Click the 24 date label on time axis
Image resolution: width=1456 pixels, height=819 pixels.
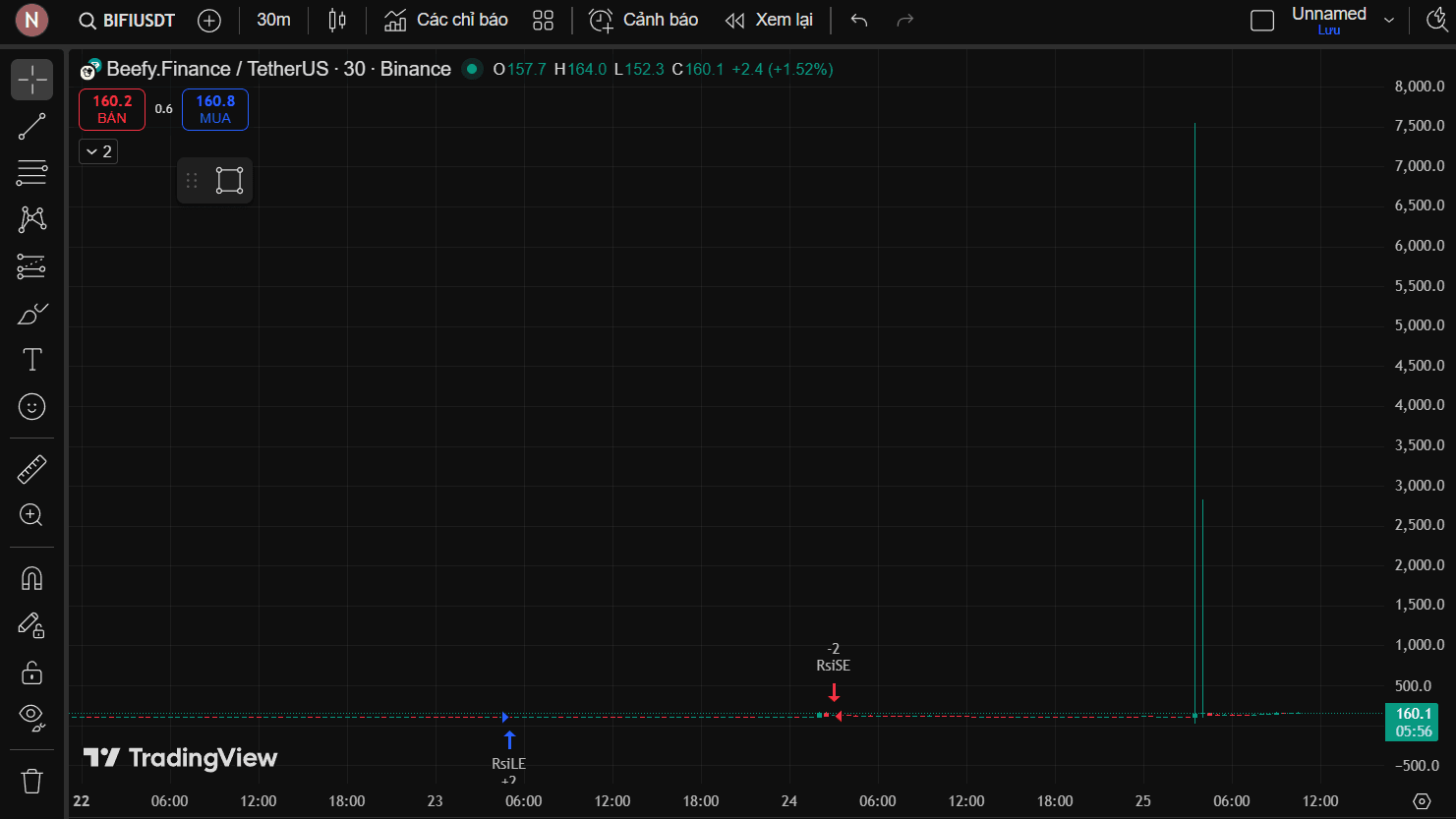click(789, 801)
